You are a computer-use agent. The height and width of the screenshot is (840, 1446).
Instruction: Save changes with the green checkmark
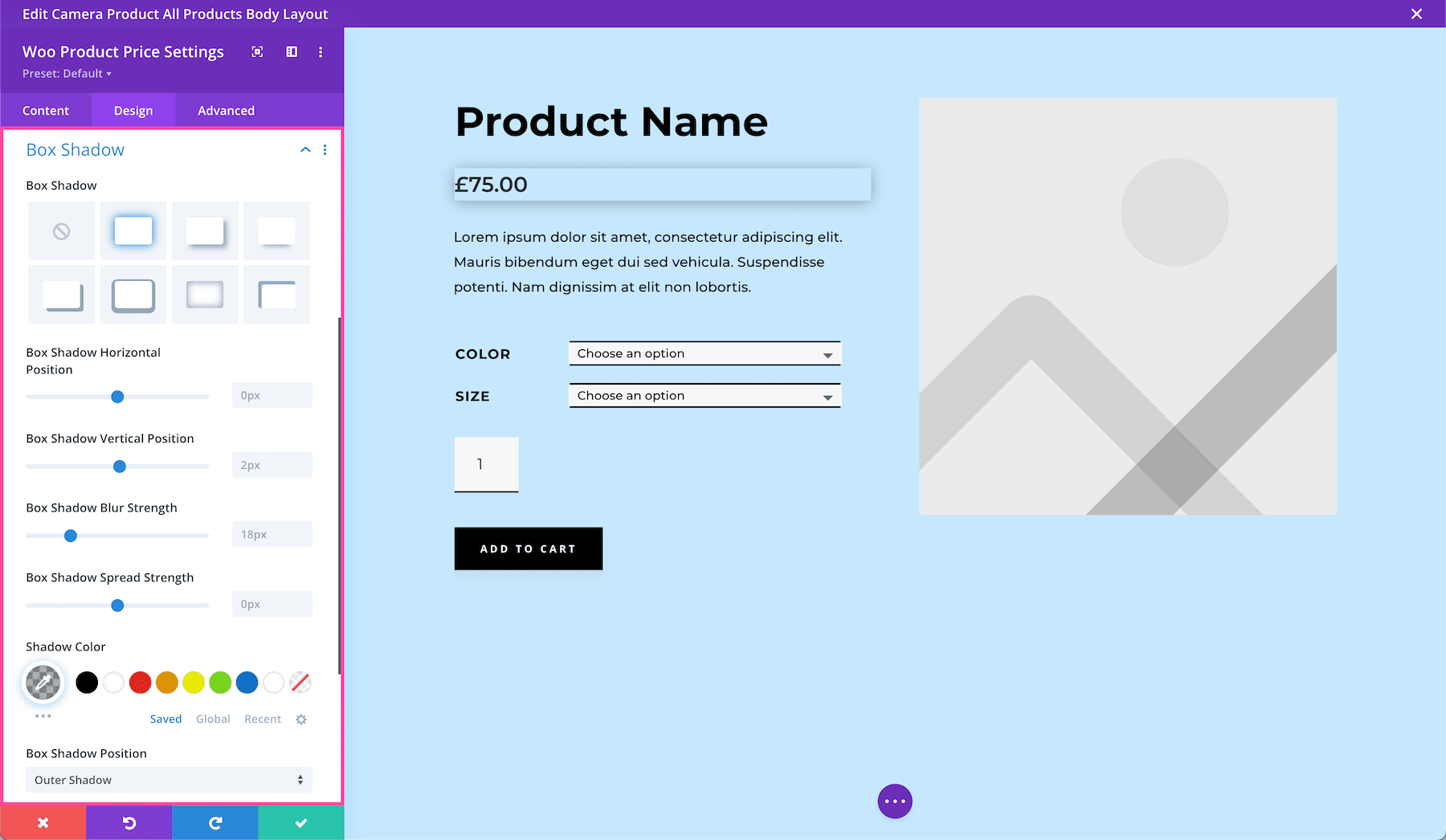click(301, 822)
